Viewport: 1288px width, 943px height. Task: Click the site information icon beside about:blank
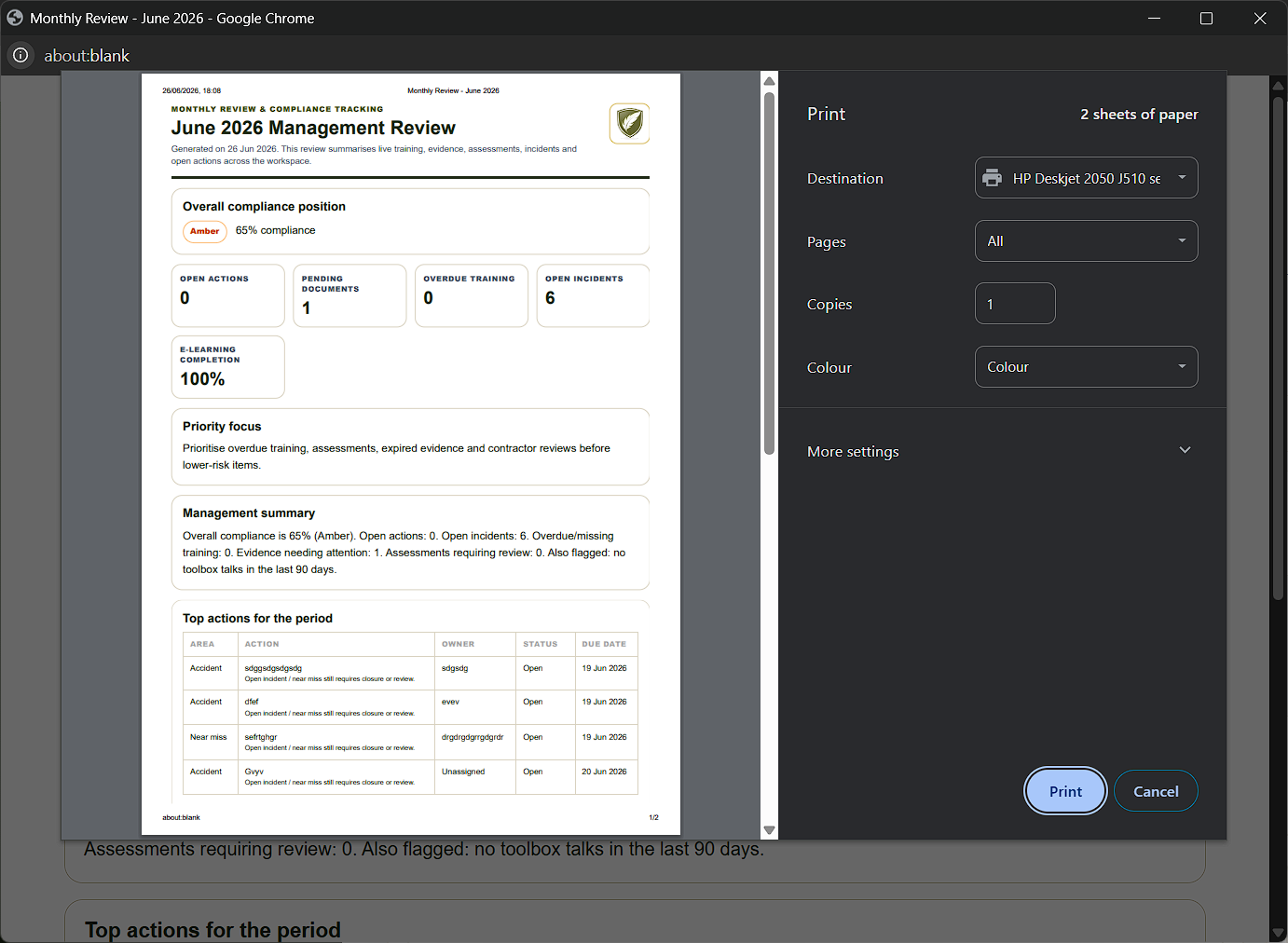coord(21,55)
